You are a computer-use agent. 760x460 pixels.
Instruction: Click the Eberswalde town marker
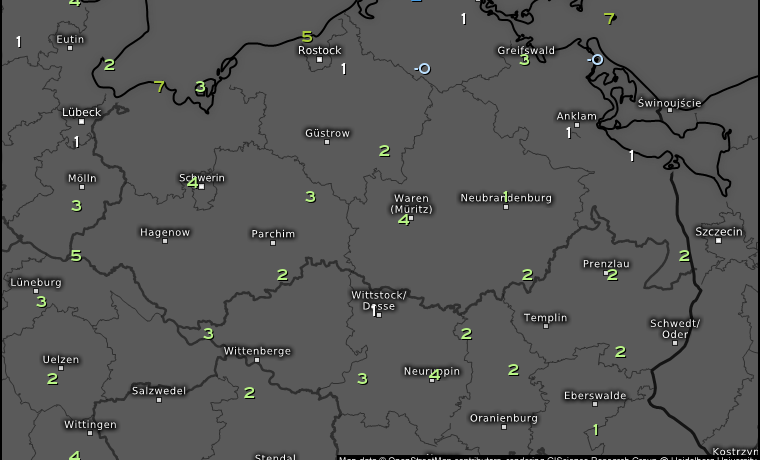pos(595,405)
